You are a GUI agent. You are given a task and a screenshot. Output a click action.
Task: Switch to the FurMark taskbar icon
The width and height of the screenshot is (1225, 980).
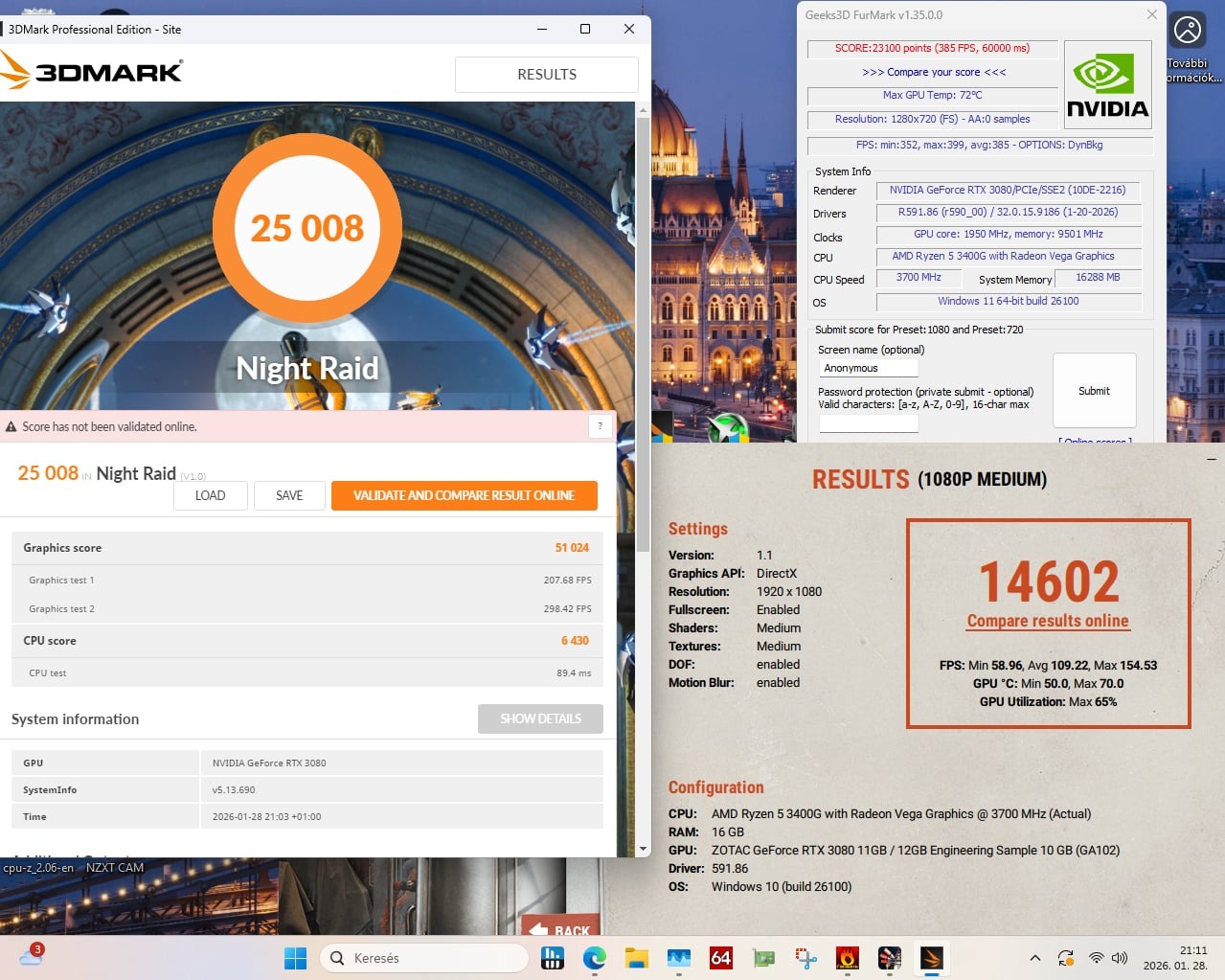848,958
